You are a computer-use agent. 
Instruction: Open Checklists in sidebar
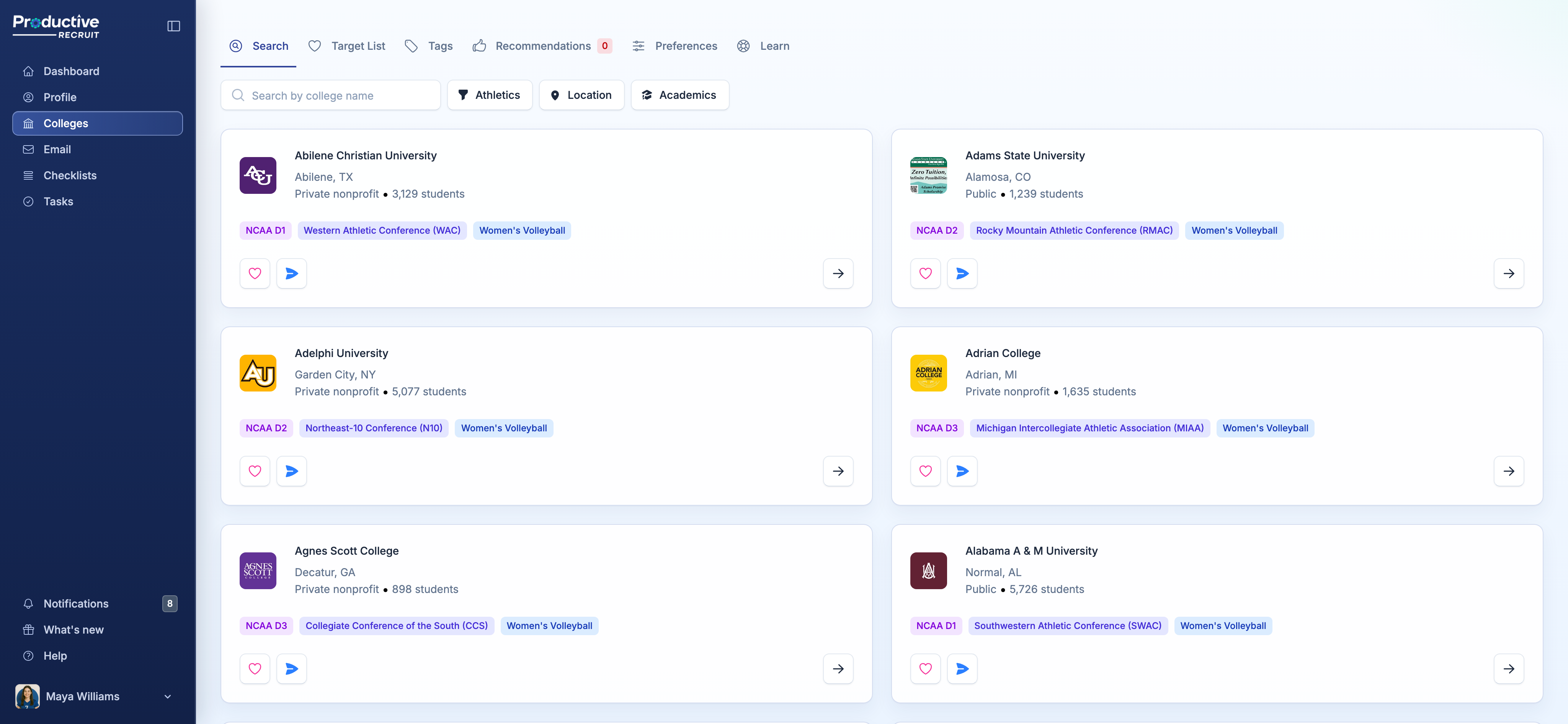pos(97,175)
